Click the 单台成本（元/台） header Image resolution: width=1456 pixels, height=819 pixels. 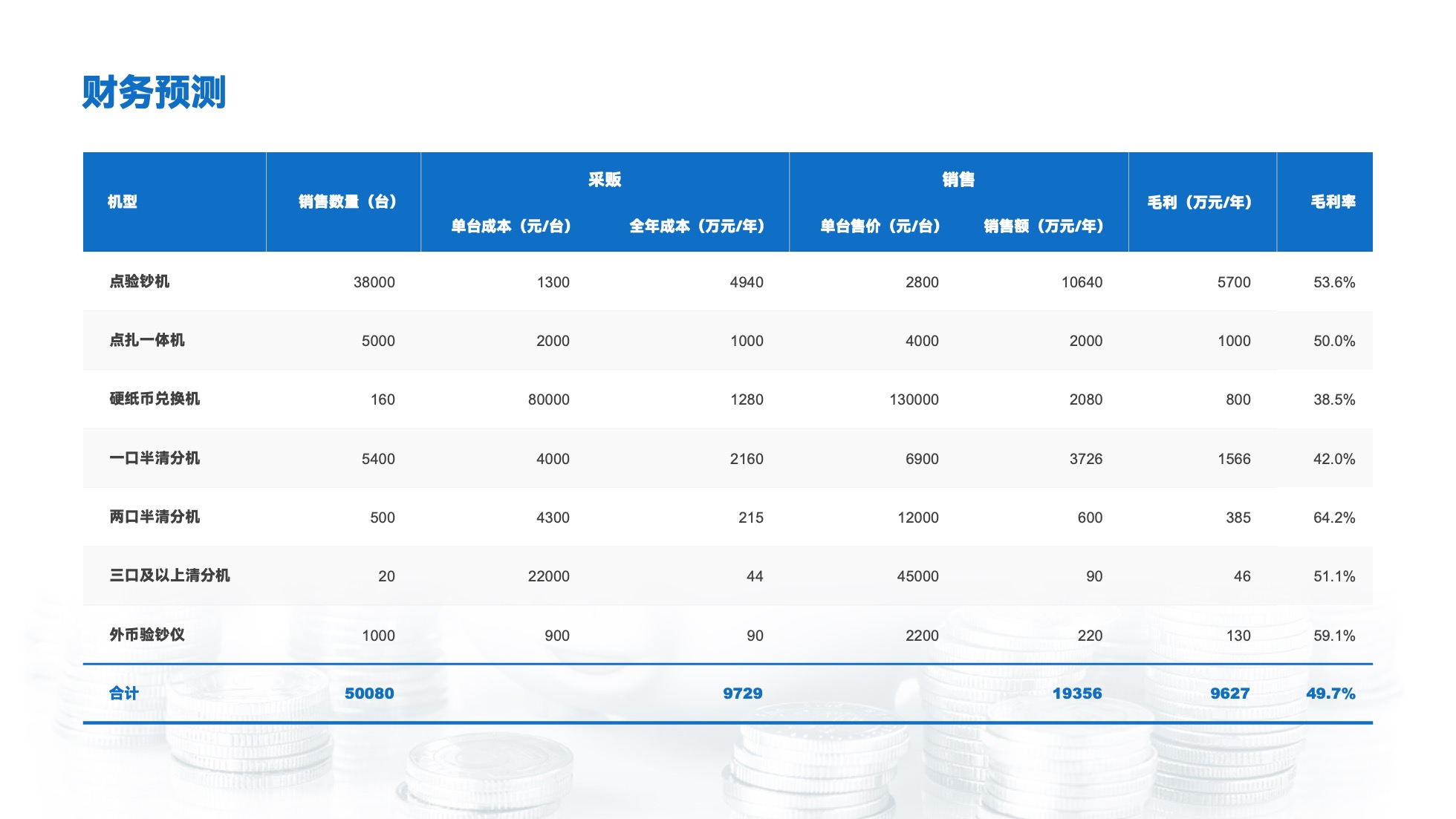[x=511, y=226]
